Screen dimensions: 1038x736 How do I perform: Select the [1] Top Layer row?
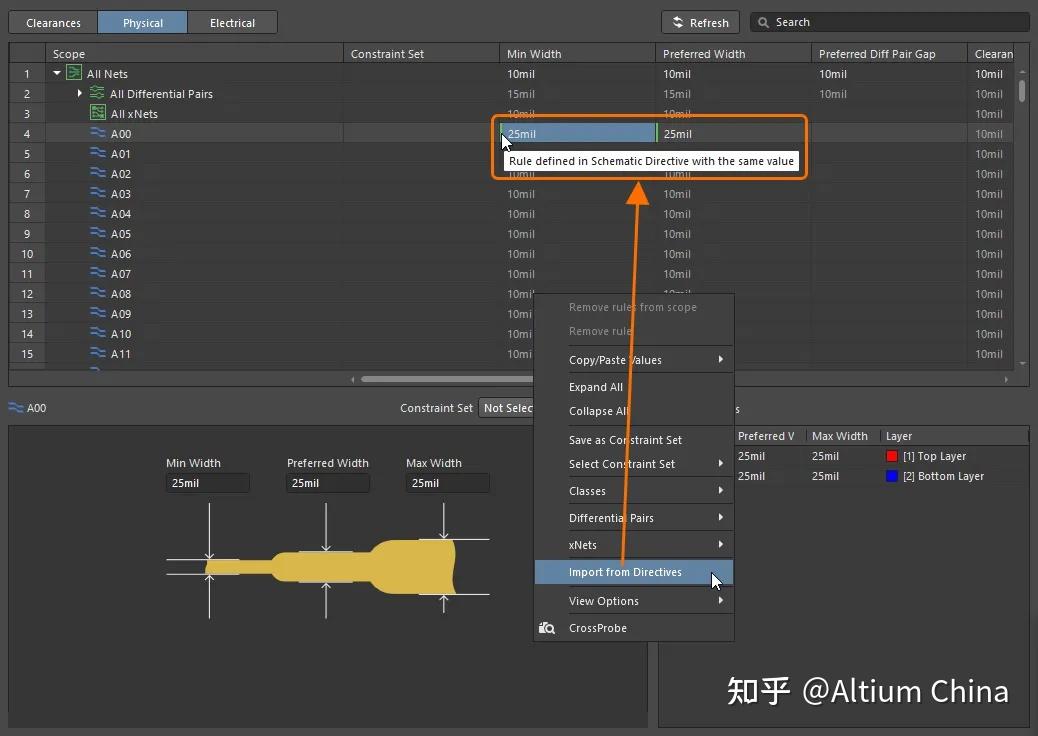(882, 456)
